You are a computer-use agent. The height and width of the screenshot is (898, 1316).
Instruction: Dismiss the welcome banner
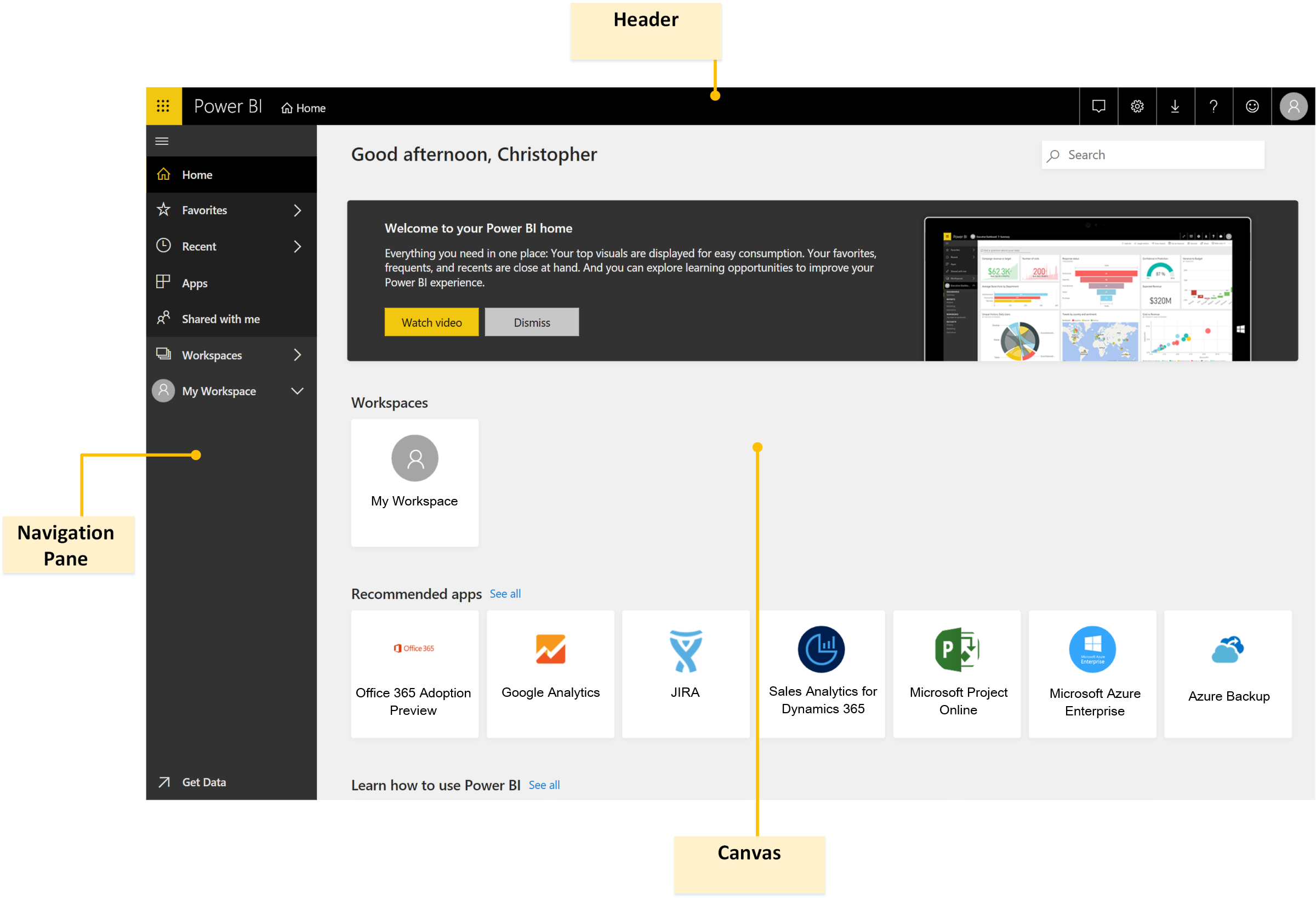pyautogui.click(x=532, y=322)
